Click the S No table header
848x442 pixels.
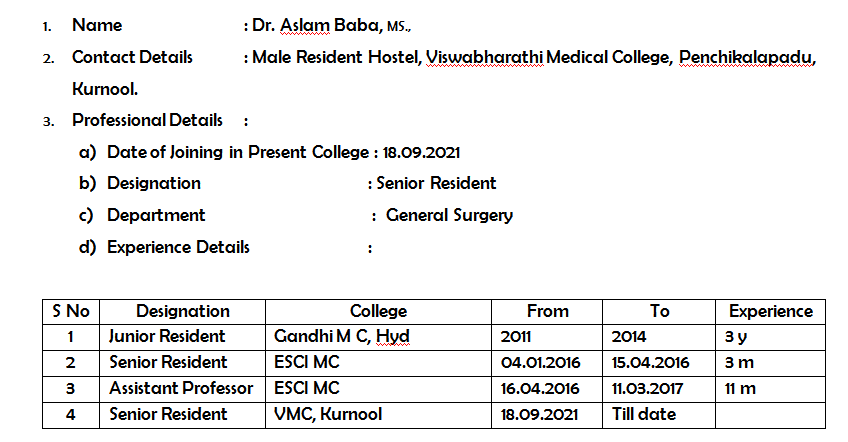(x=71, y=312)
